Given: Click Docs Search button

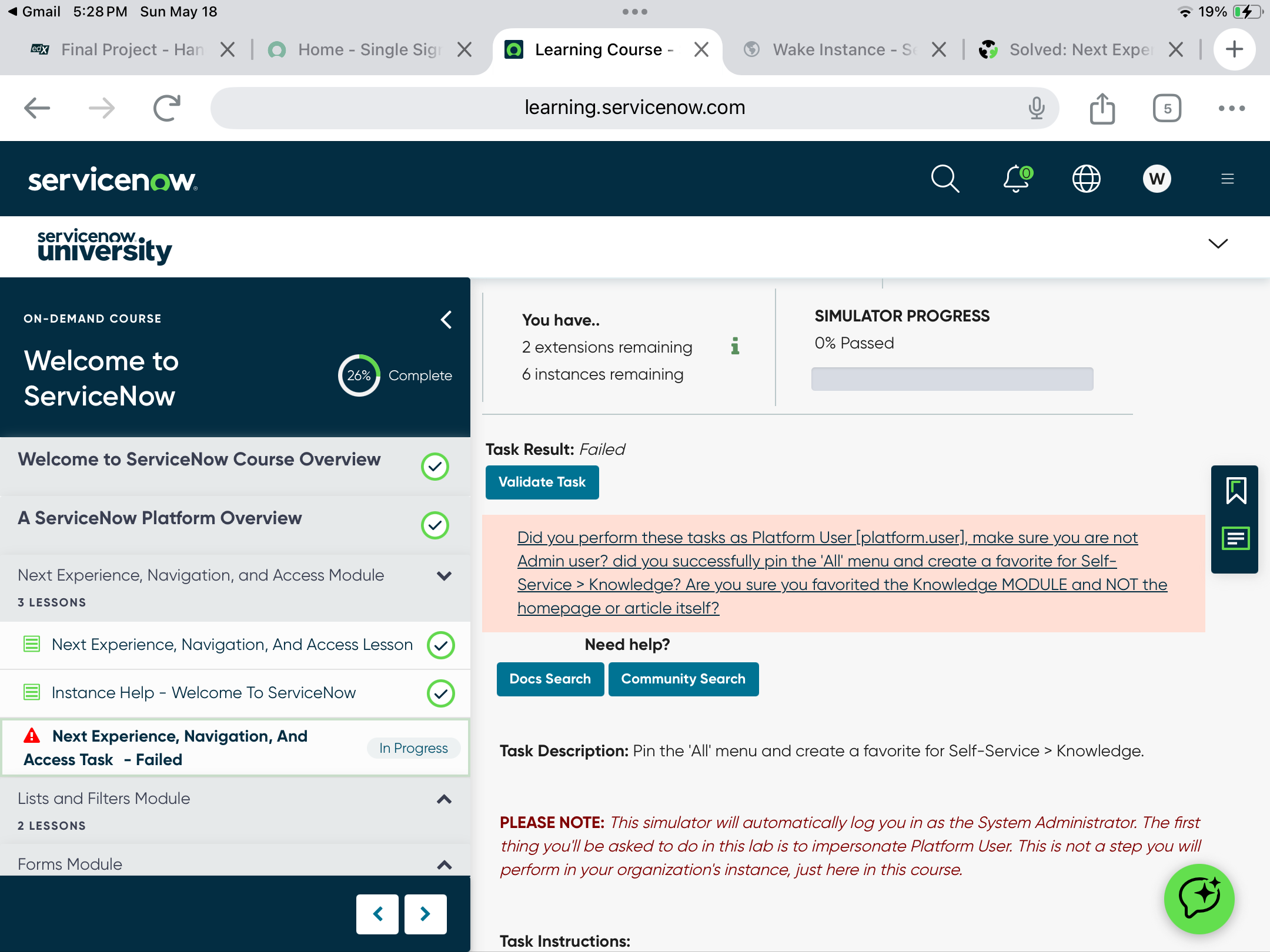Looking at the screenshot, I should [x=550, y=679].
